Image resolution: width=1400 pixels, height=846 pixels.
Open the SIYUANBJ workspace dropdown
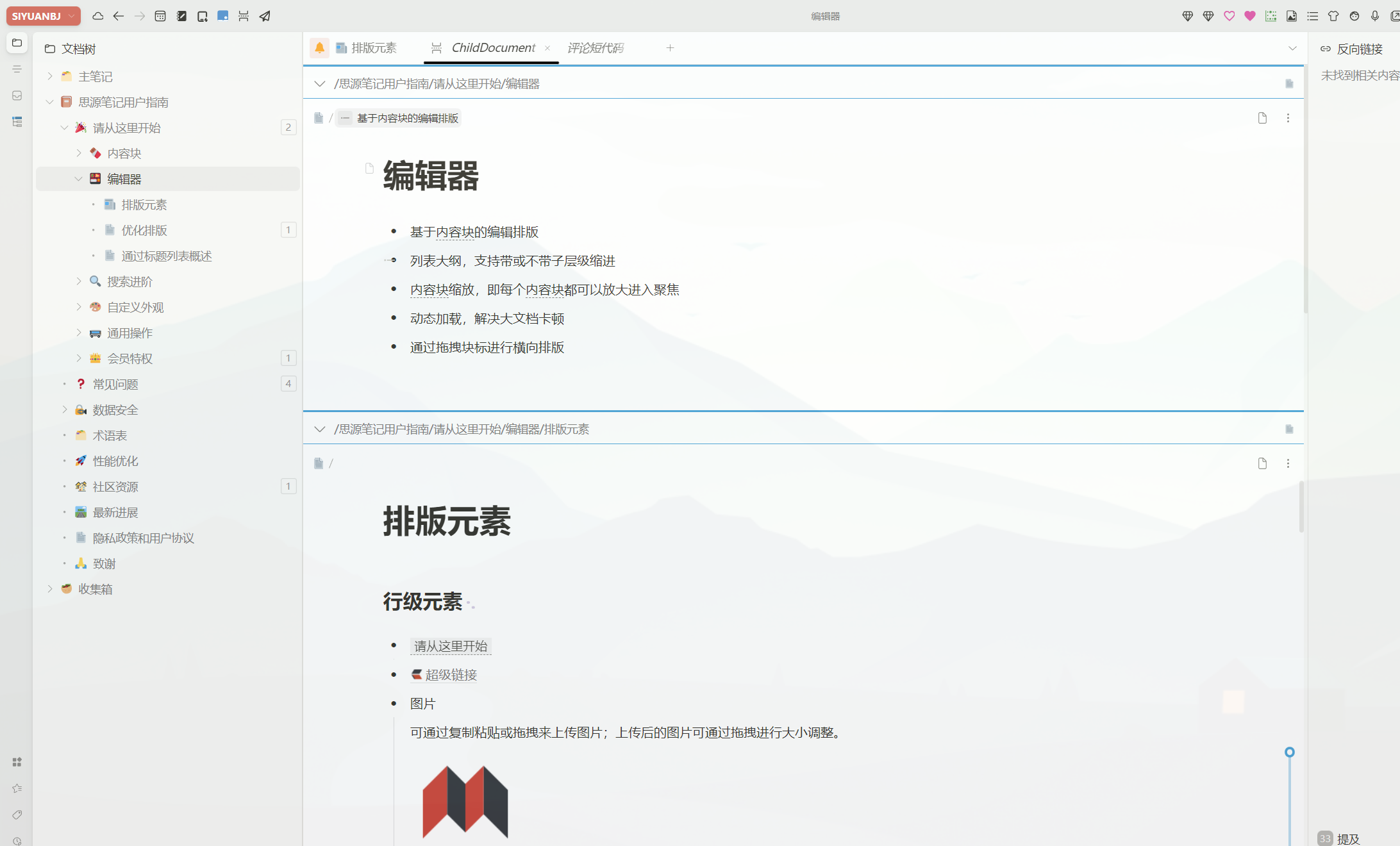point(43,16)
